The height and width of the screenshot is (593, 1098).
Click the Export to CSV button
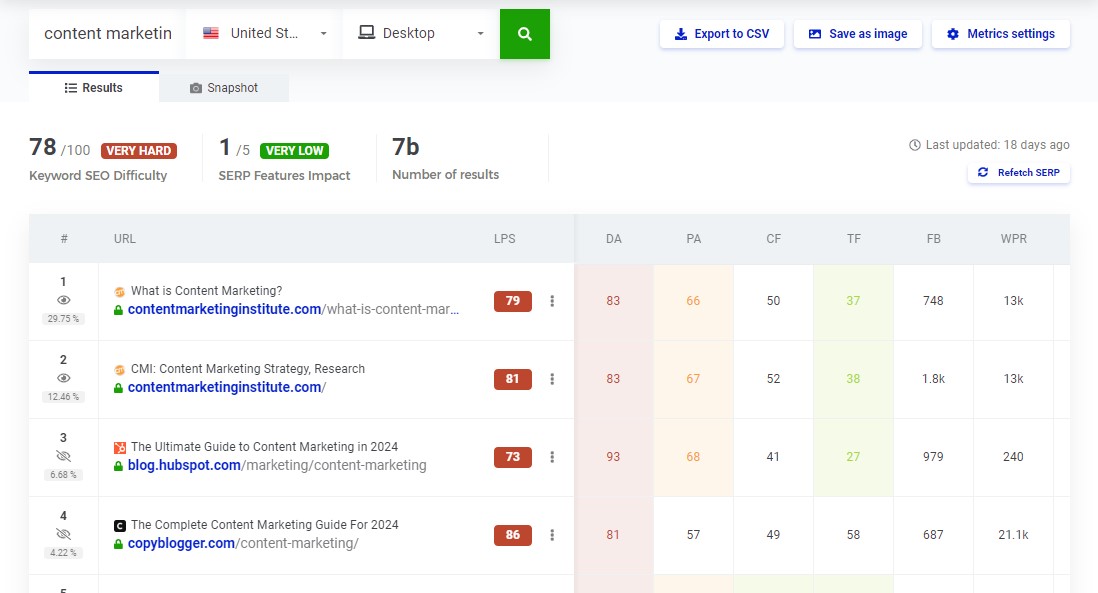721,34
